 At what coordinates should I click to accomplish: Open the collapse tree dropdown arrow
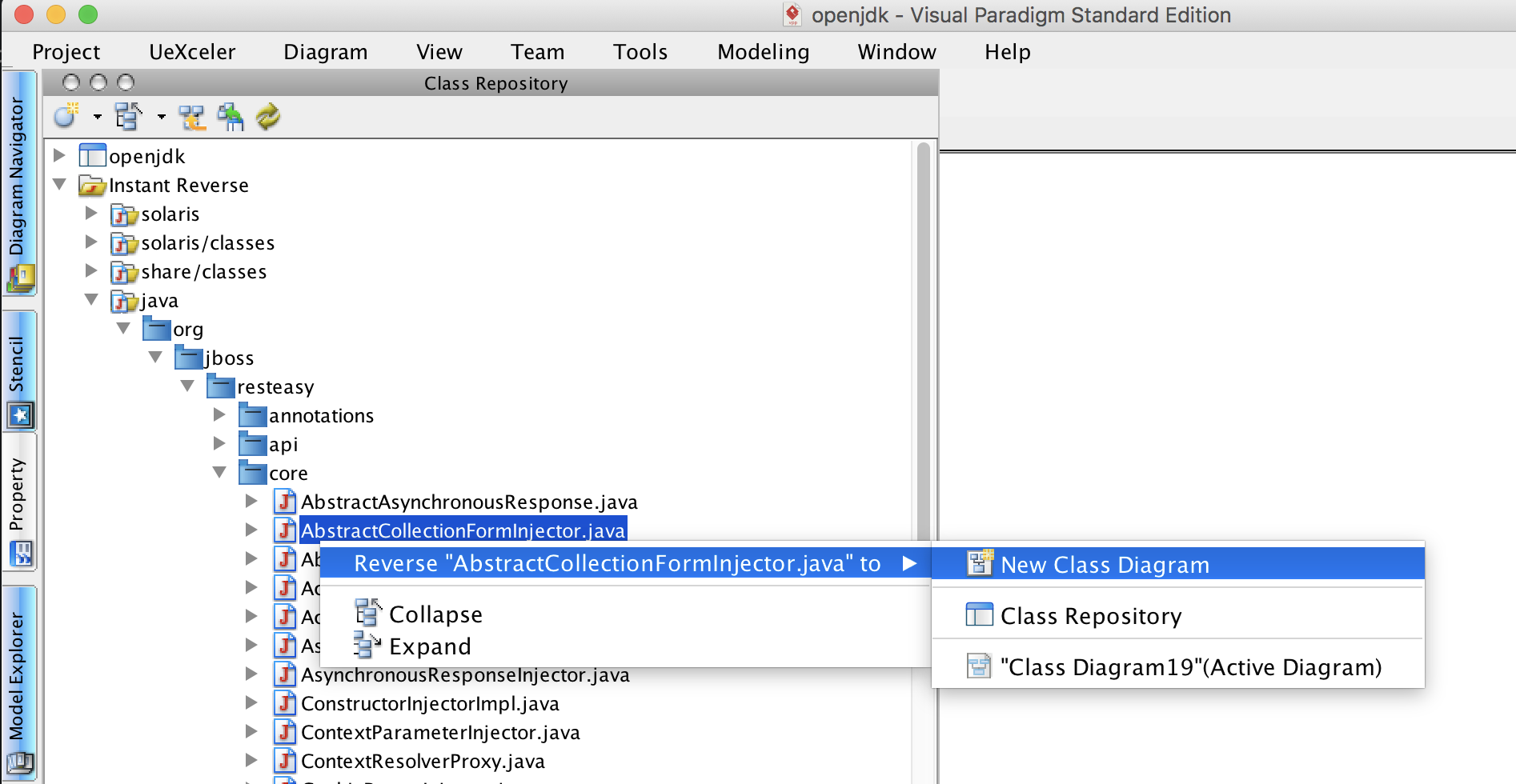(x=162, y=117)
